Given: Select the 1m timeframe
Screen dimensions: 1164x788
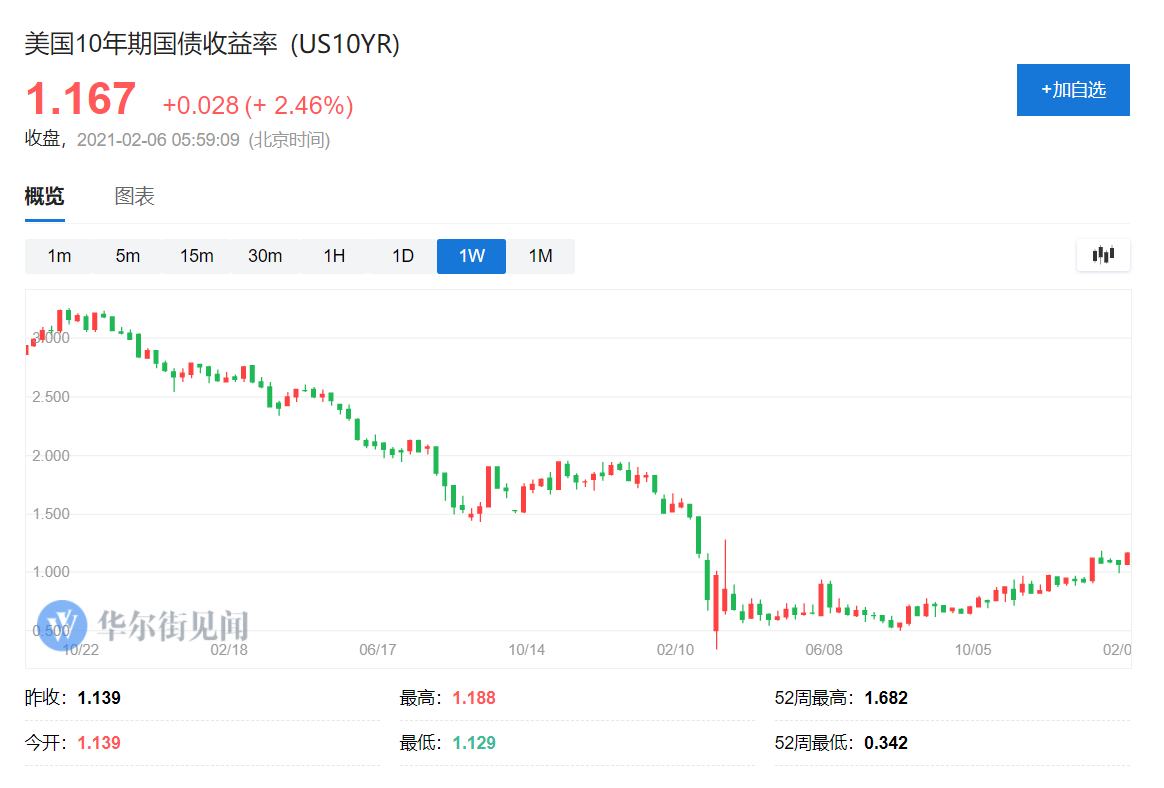Looking at the screenshot, I should click(x=58, y=256).
